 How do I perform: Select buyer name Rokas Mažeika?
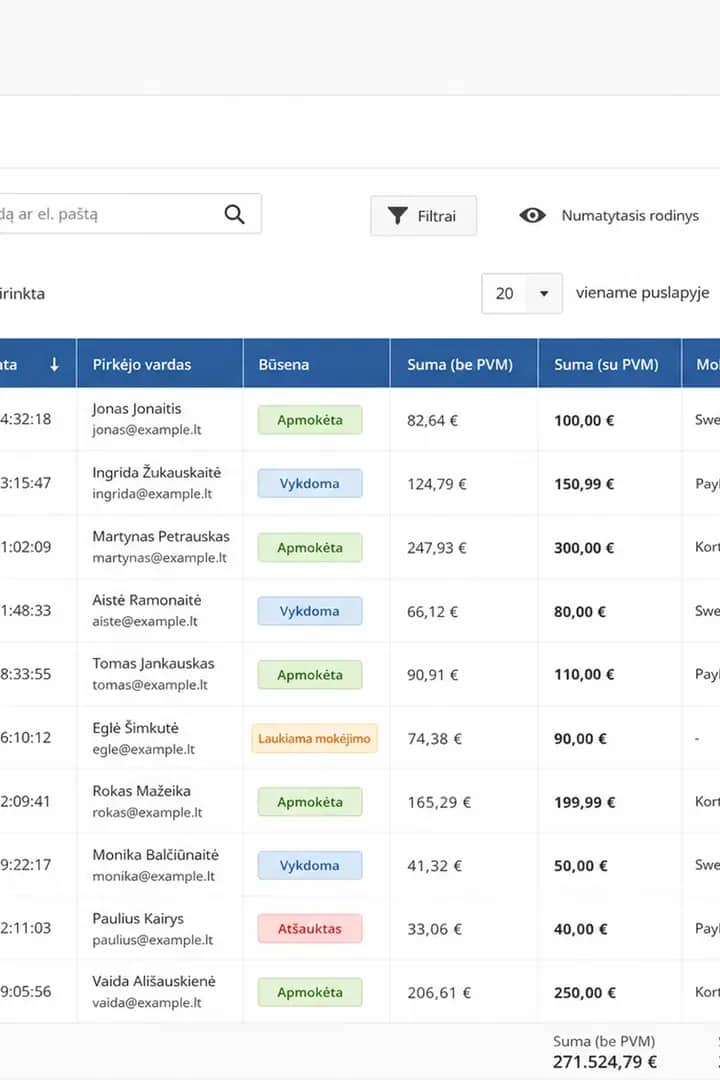pyautogui.click(x=142, y=791)
